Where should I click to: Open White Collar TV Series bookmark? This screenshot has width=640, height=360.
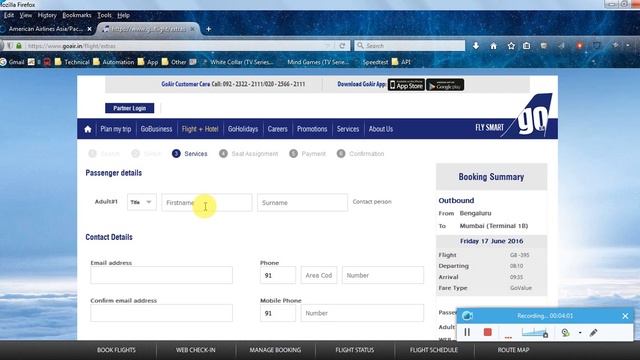[x=238, y=62]
